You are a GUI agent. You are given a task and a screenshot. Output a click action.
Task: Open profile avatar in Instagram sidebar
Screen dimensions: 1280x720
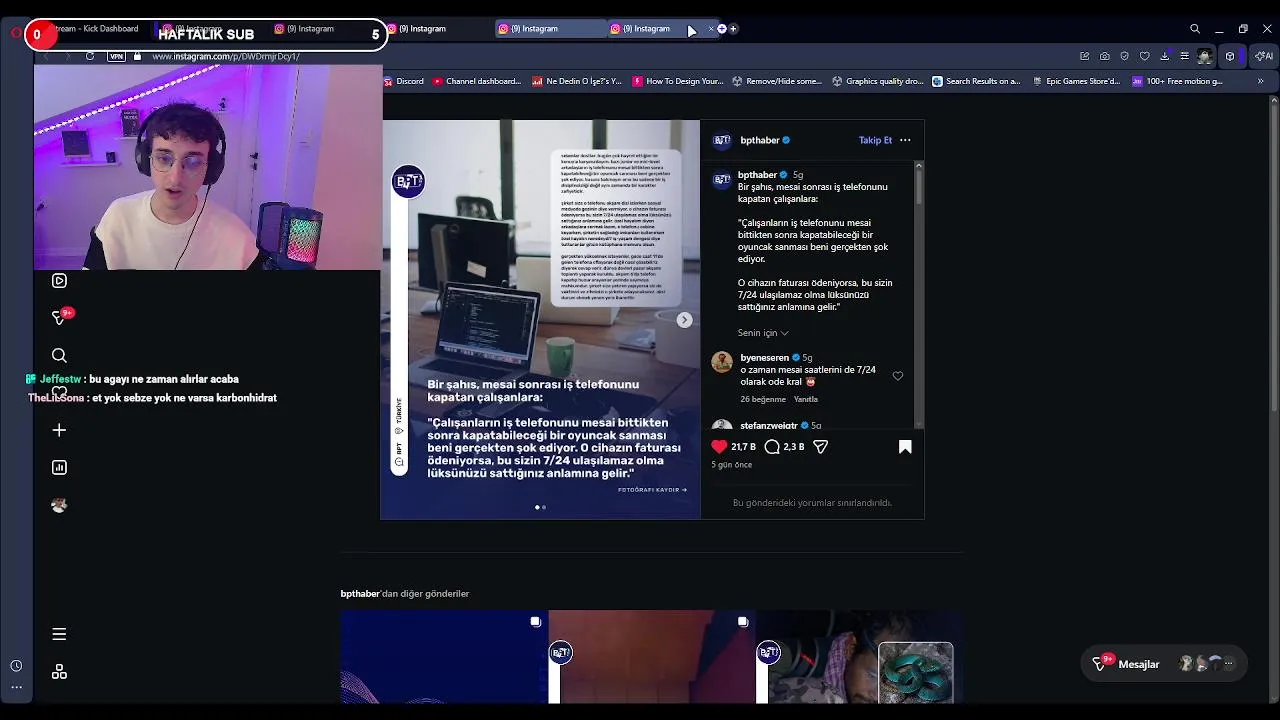click(59, 505)
